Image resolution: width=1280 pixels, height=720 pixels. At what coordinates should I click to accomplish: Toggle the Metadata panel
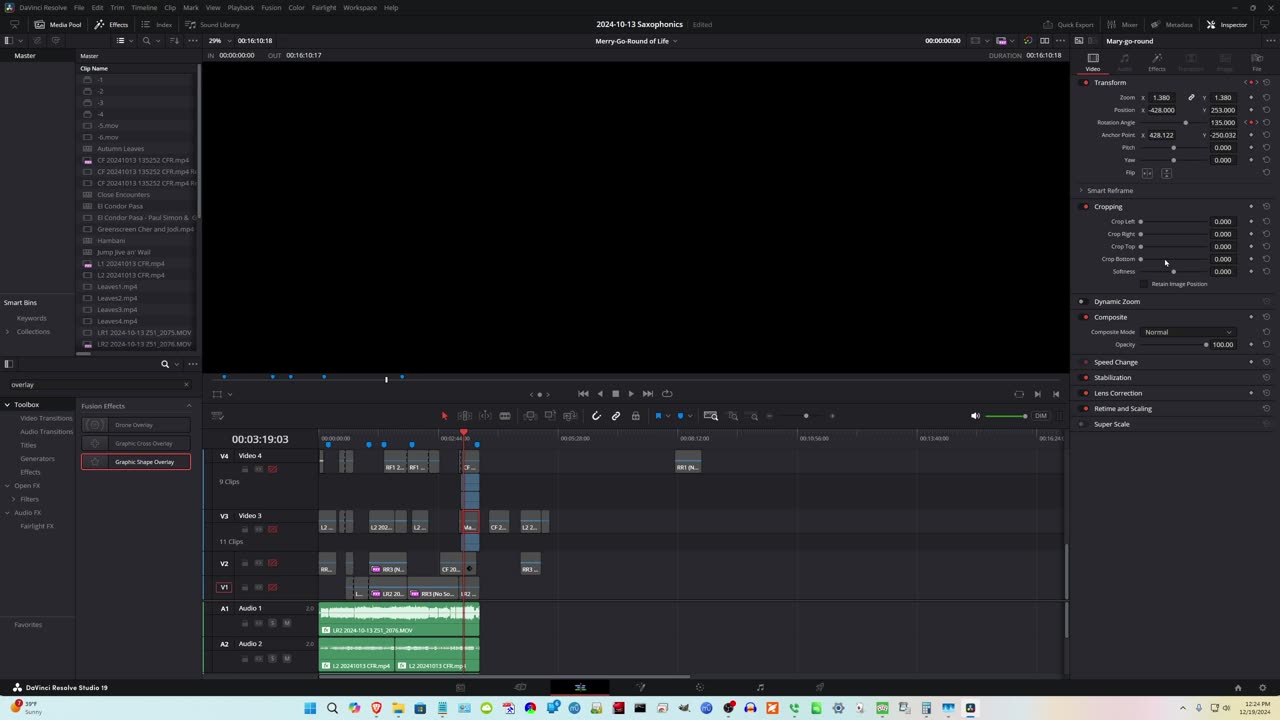(x=1171, y=24)
